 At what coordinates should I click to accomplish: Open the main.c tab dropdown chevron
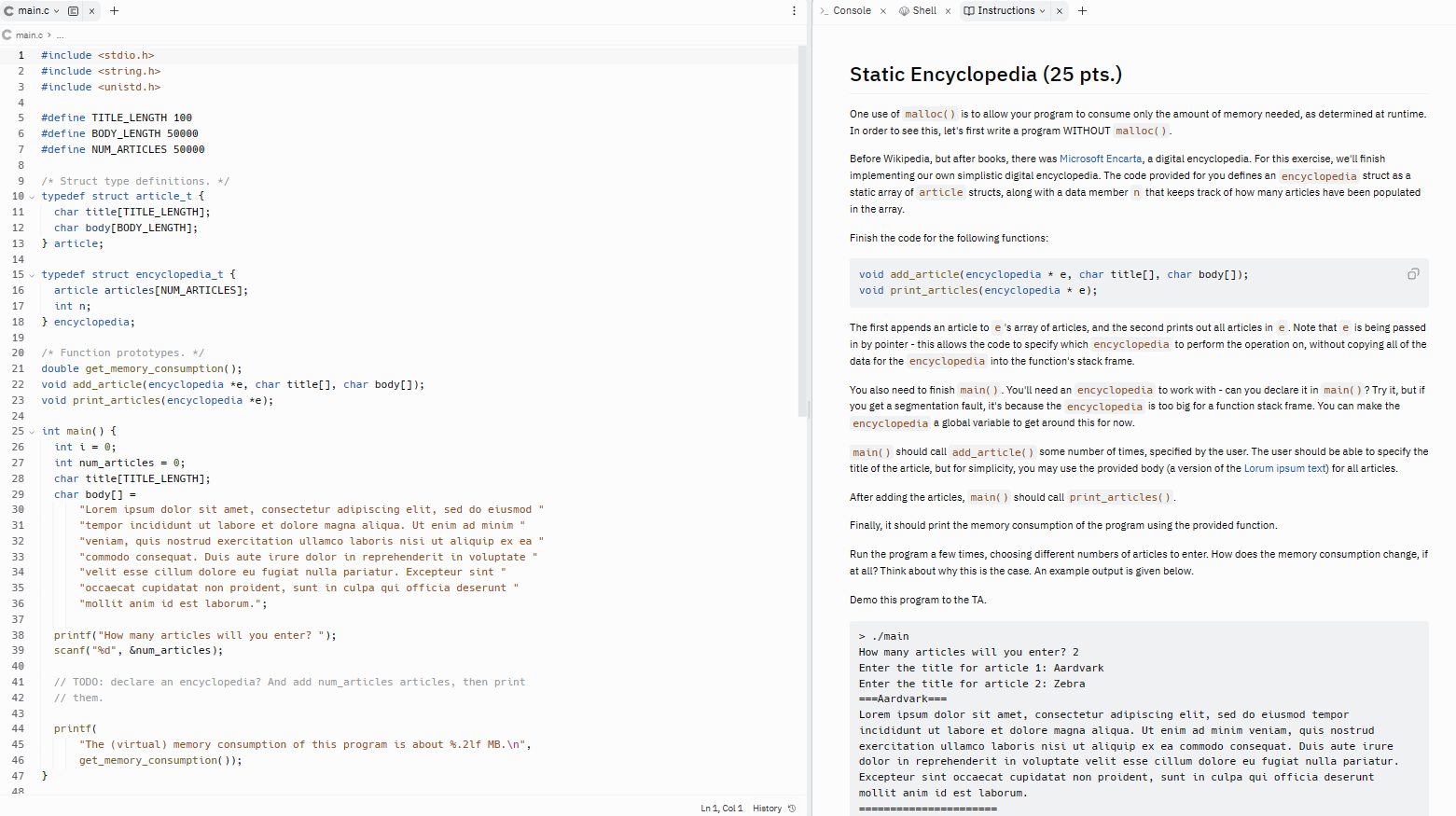pos(56,11)
